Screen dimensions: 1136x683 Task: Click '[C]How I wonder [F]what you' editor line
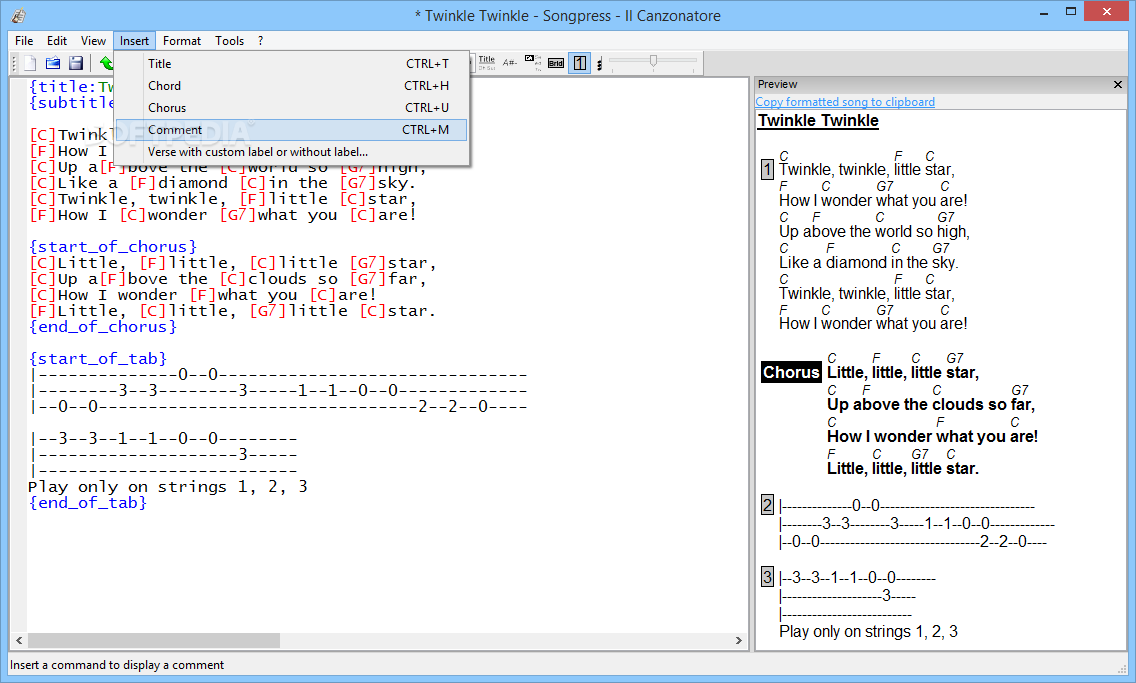point(203,295)
